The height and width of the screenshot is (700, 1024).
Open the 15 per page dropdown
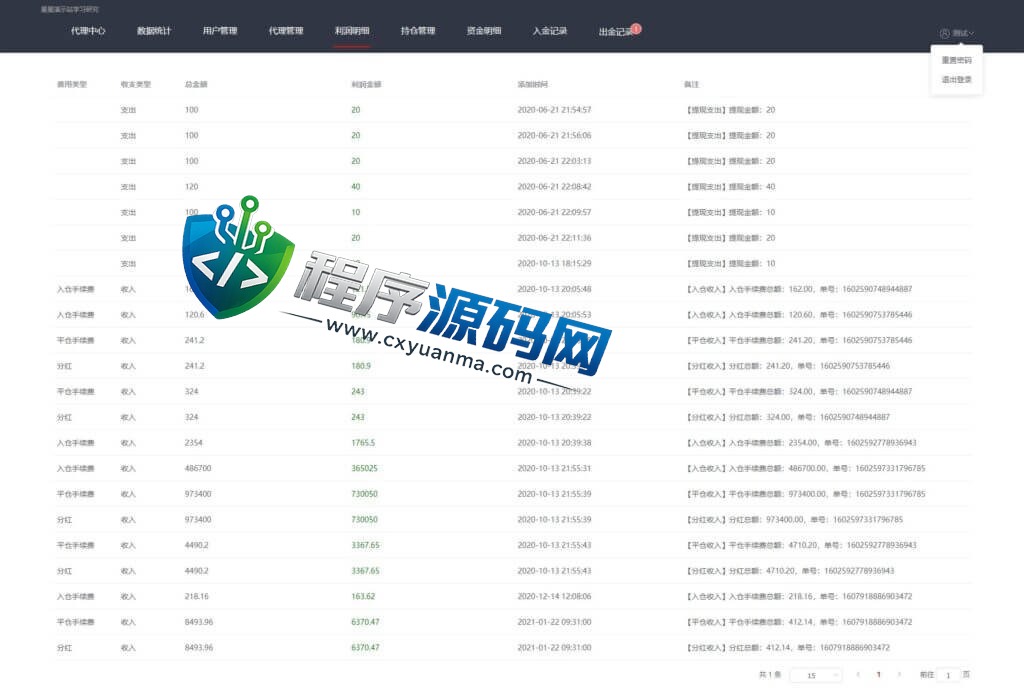pyautogui.click(x=816, y=675)
